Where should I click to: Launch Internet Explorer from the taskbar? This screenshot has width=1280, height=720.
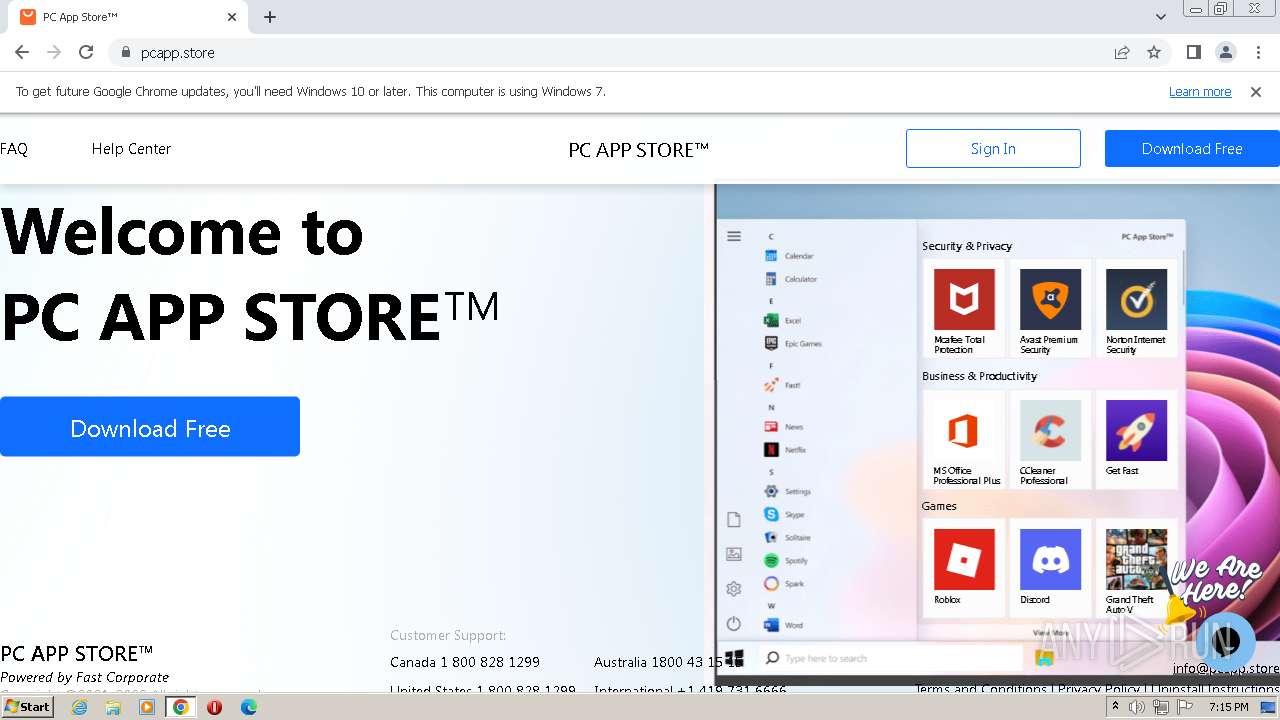click(x=79, y=707)
